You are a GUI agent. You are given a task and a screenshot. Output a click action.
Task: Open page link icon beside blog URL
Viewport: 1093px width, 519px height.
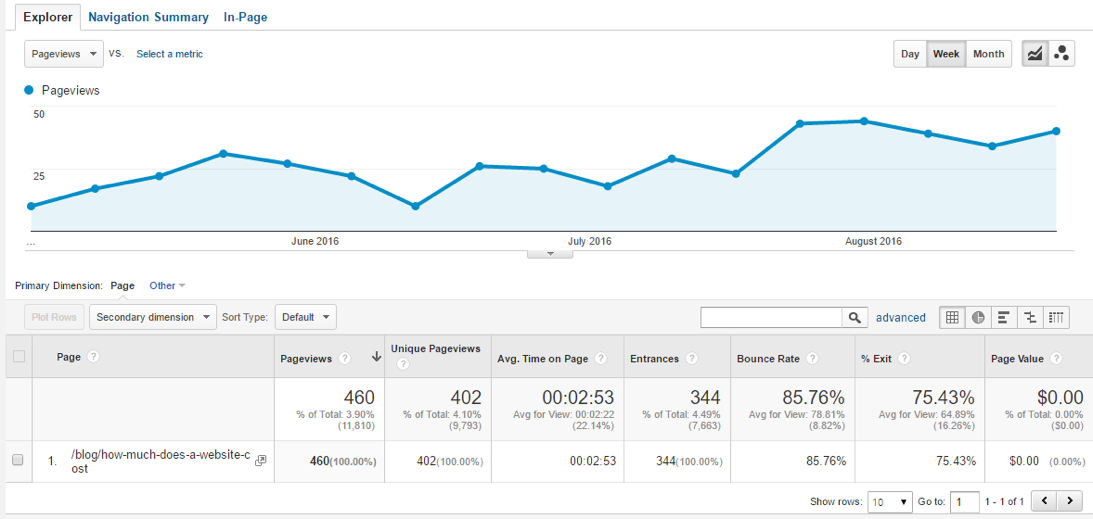point(261,460)
